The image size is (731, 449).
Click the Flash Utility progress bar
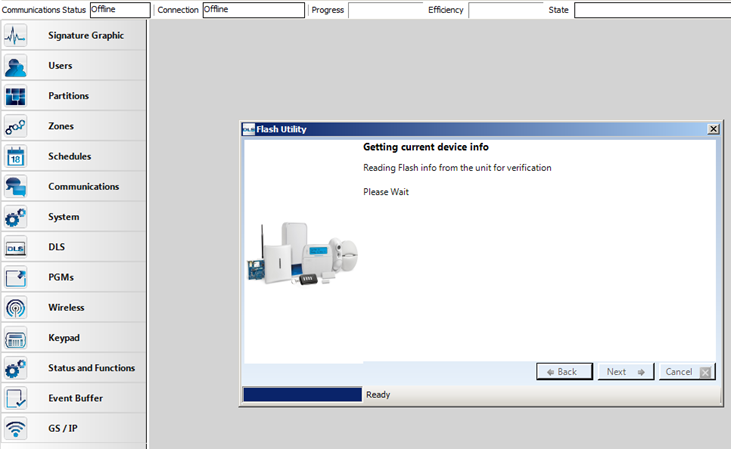301,395
